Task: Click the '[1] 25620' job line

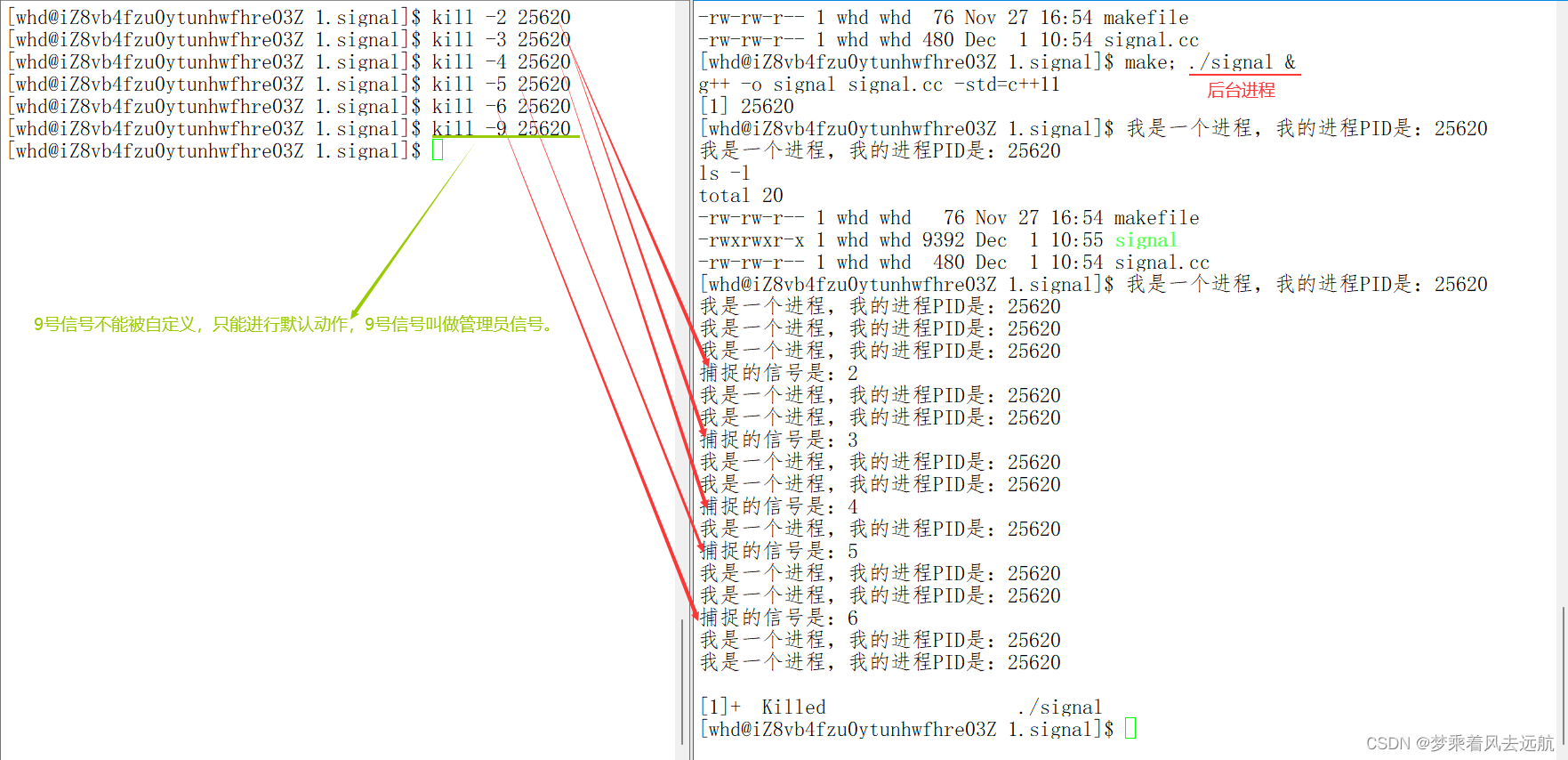Action: [746, 107]
